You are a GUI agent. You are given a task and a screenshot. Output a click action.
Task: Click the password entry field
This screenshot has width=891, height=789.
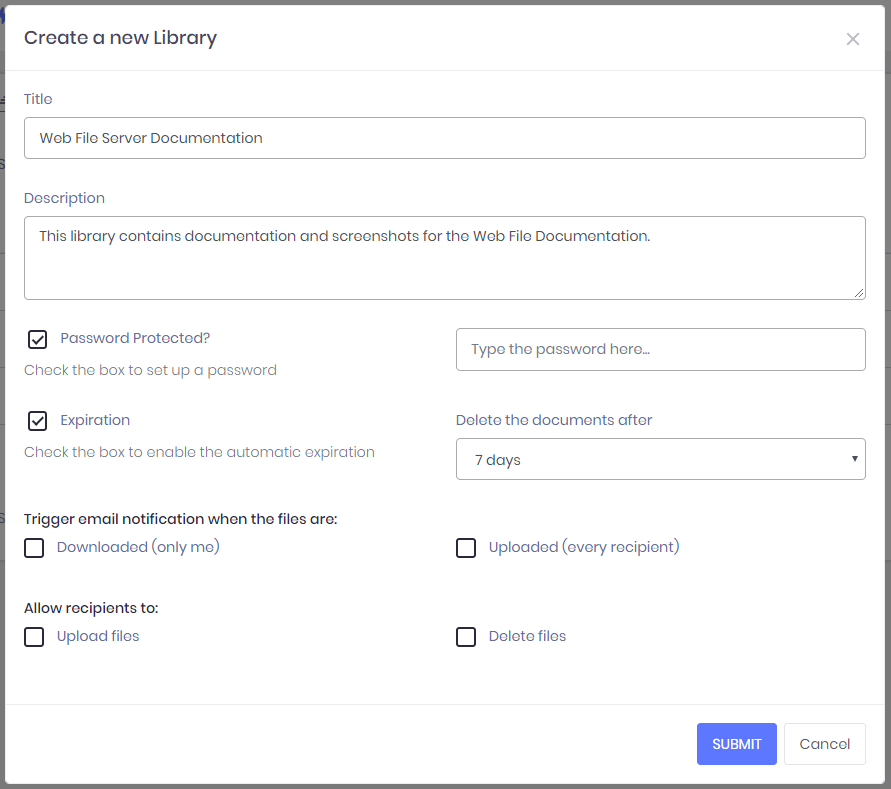[x=660, y=349]
